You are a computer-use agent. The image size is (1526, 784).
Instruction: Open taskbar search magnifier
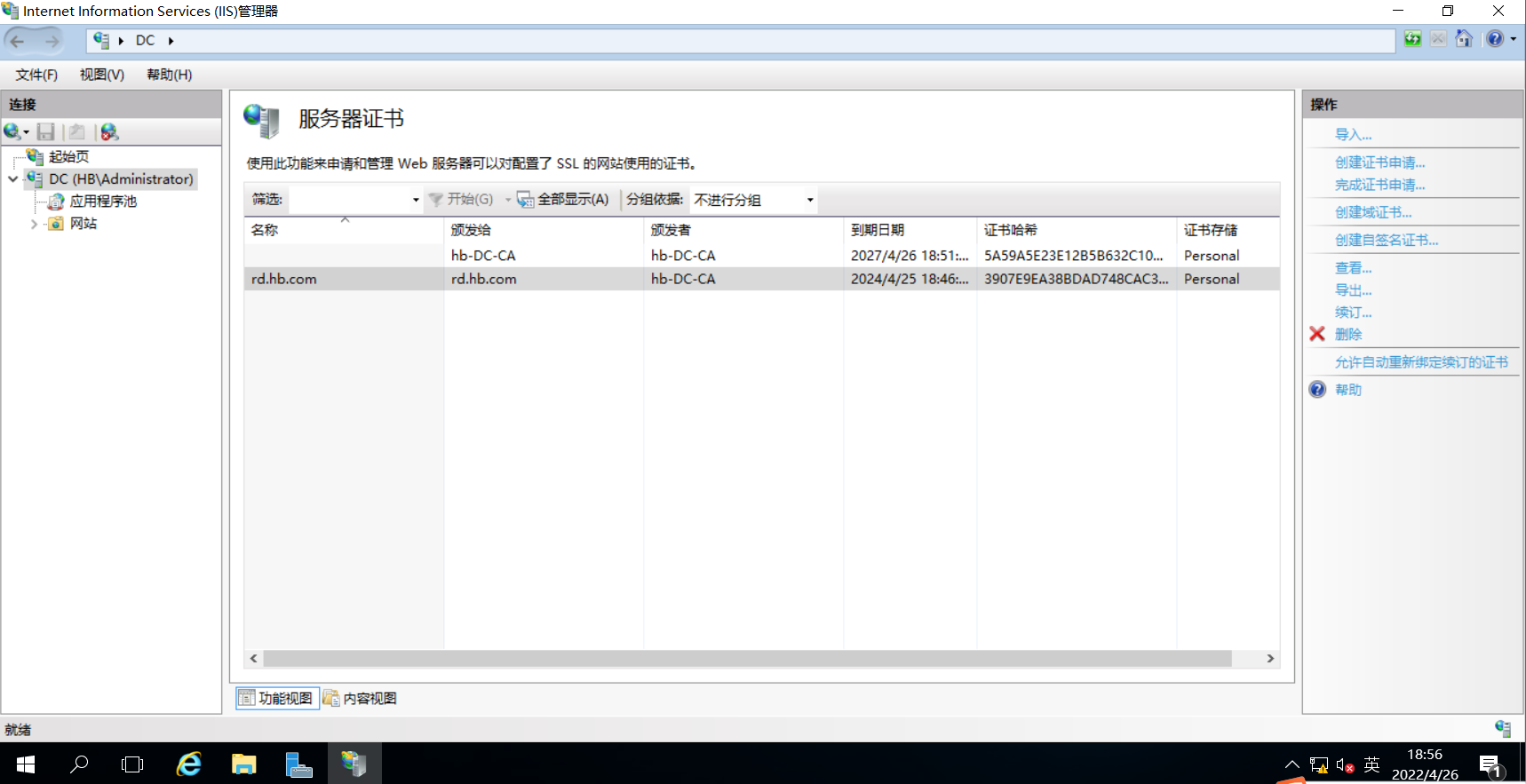79,764
